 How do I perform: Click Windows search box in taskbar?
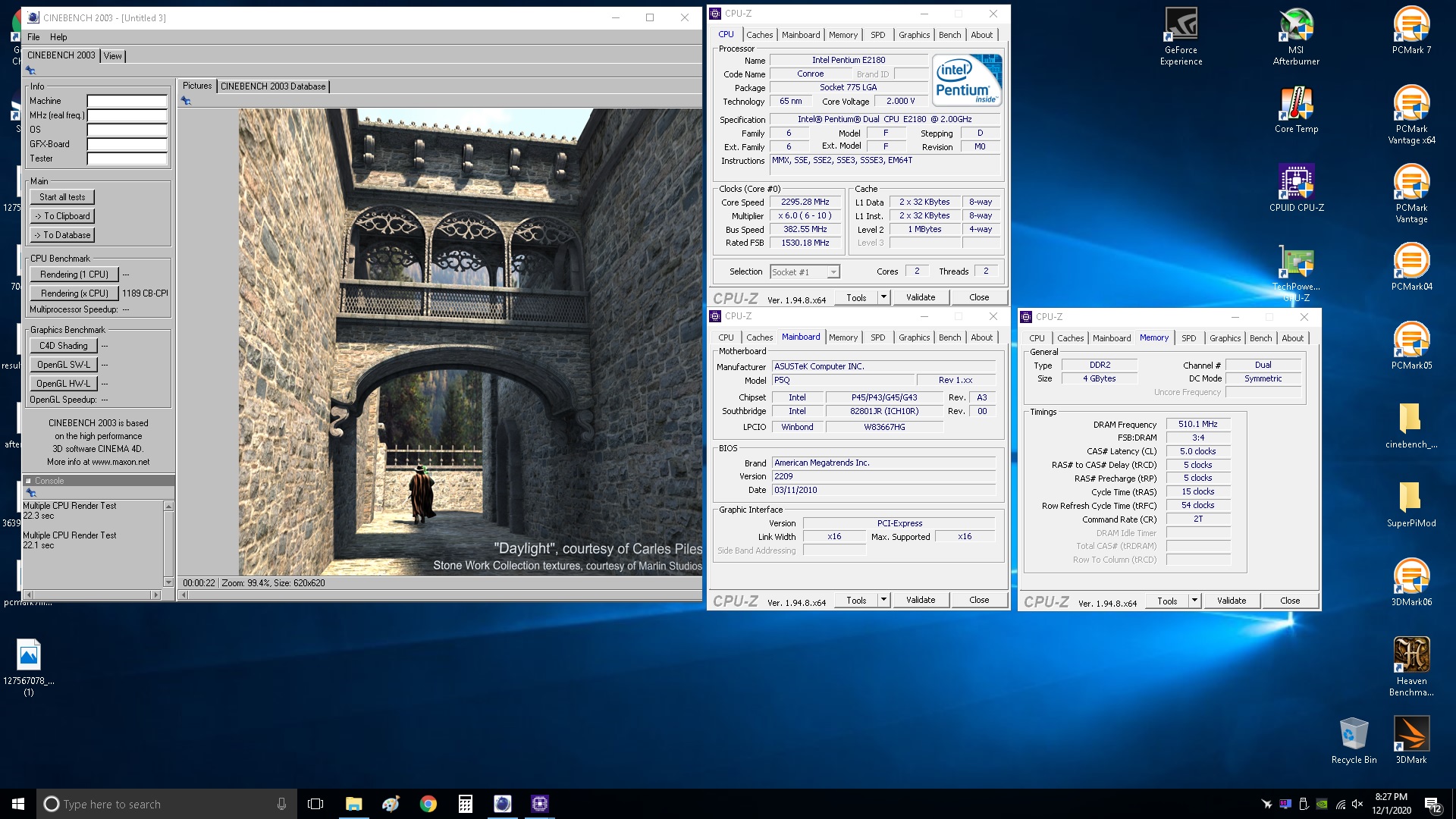(x=165, y=804)
